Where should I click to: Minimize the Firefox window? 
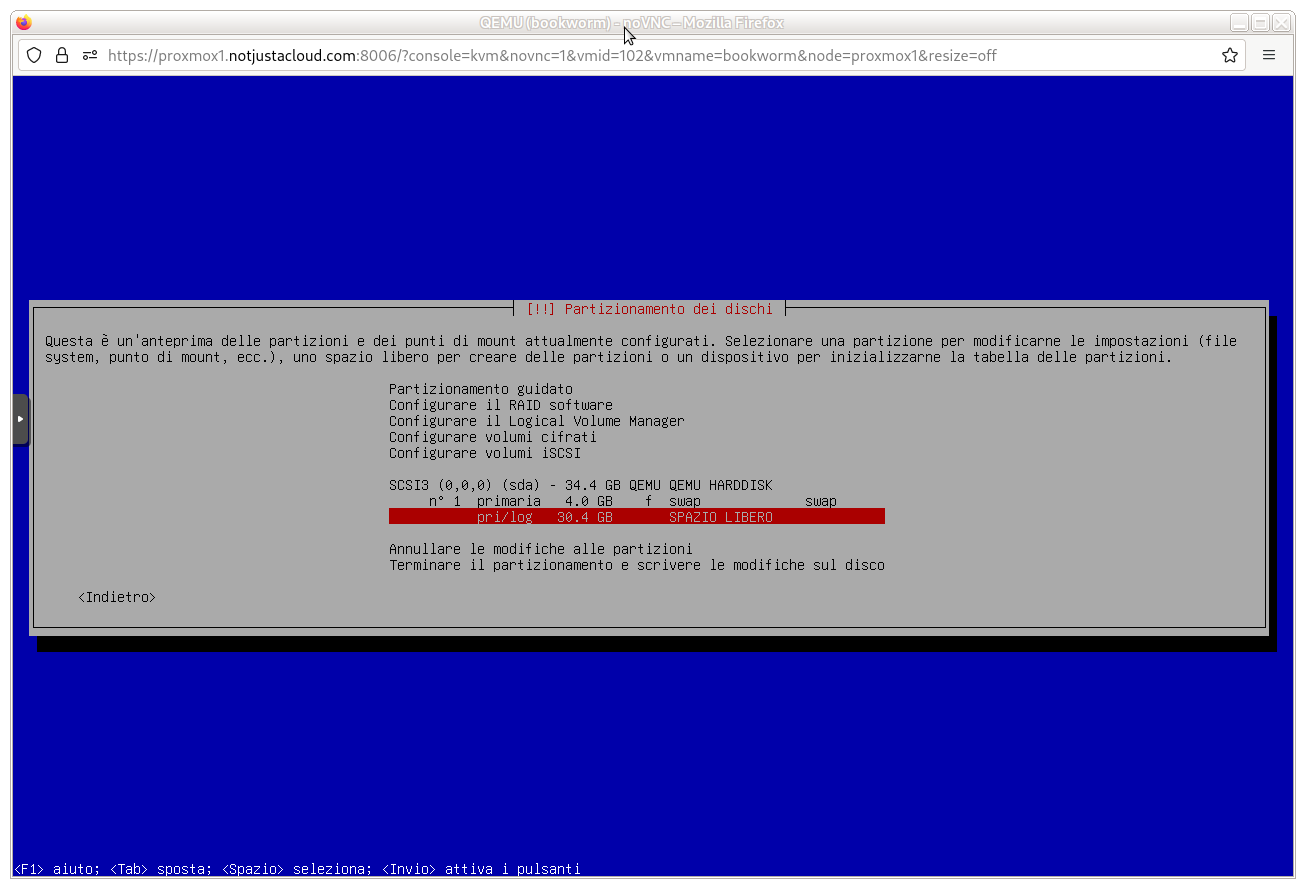click(1239, 22)
